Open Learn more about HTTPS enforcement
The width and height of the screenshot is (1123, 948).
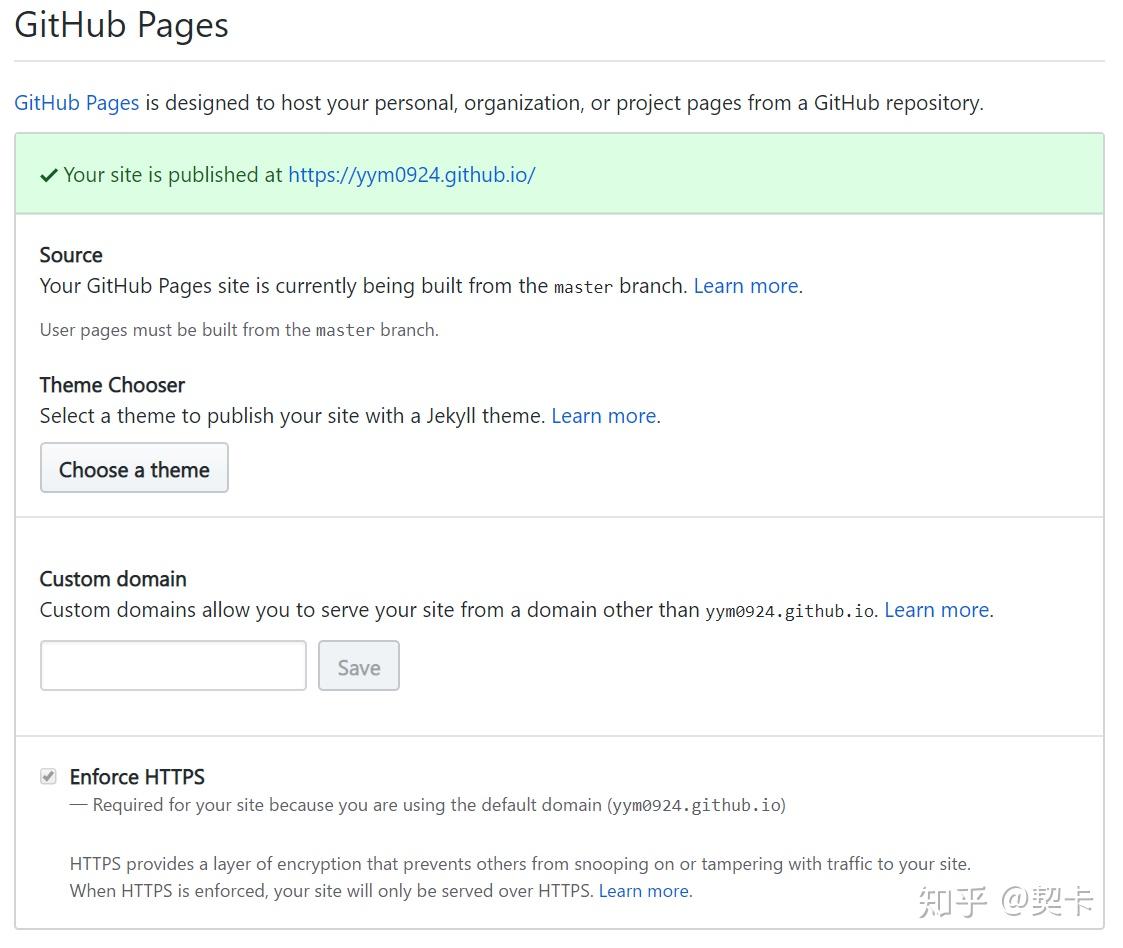pyautogui.click(x=642, y=890)
